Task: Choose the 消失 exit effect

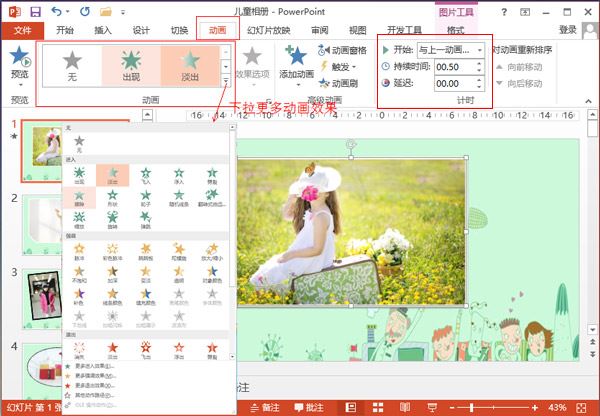Action: click(79, 351)
